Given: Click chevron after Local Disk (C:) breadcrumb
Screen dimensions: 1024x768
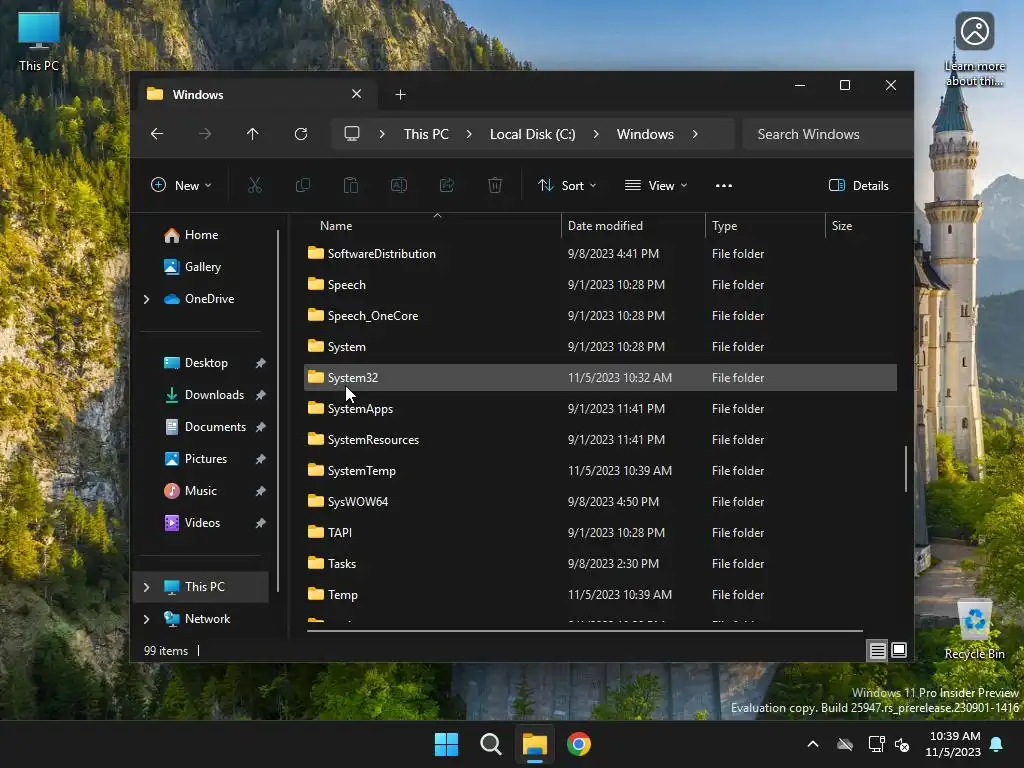Looking at the screenshot, I should click(x=596, y=134).
